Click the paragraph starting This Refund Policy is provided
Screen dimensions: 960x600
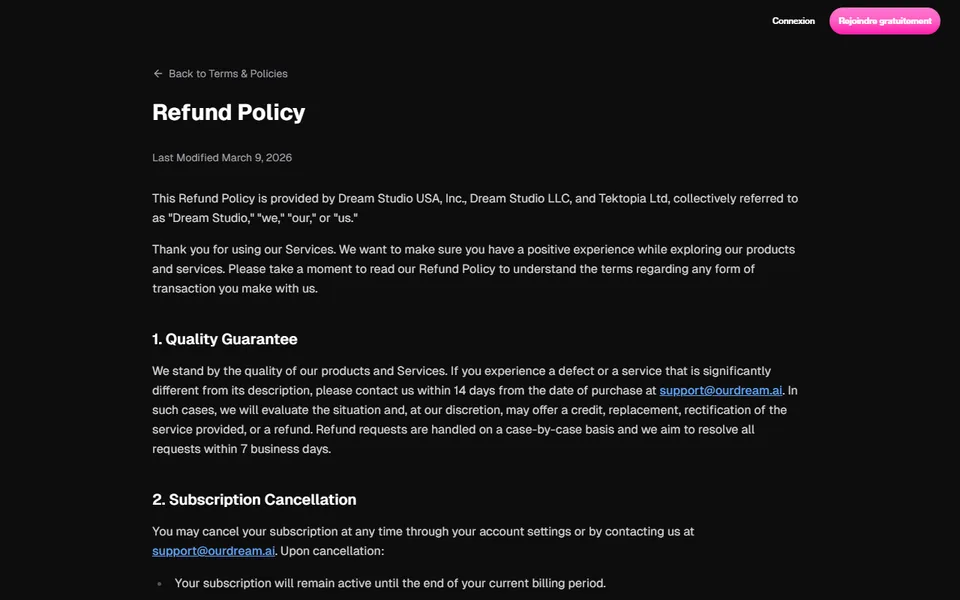click(475, 208)
